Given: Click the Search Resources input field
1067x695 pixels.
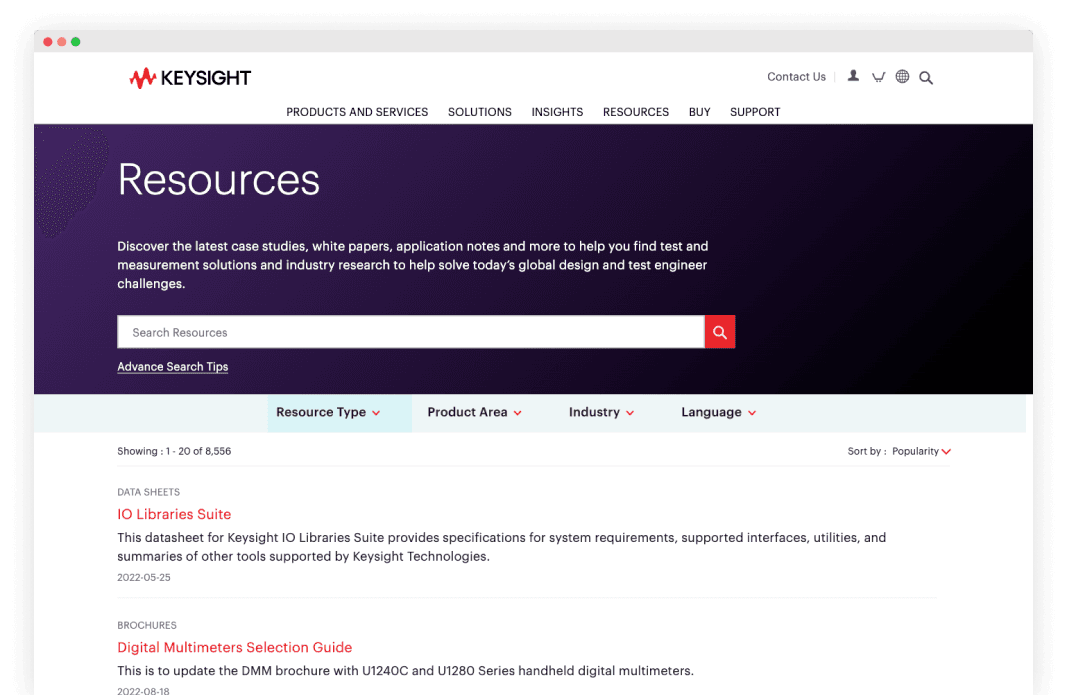Looking at the screenshot, I should 411,332.
